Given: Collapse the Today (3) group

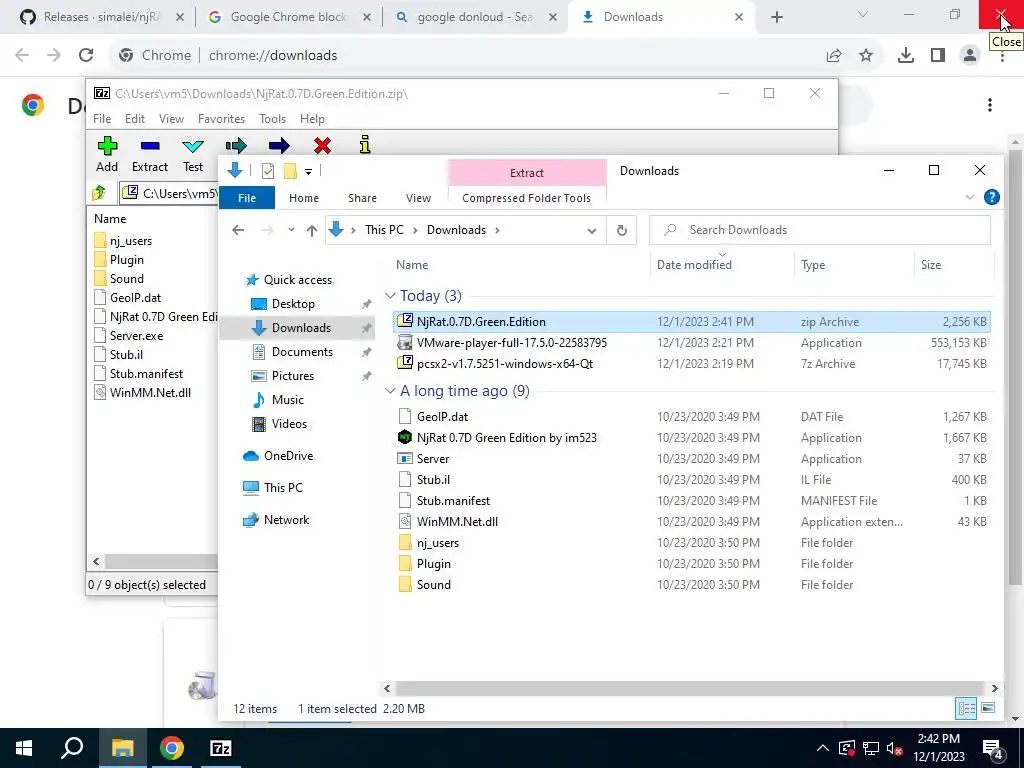Looking at the screenshot, I should pos(391,296).
